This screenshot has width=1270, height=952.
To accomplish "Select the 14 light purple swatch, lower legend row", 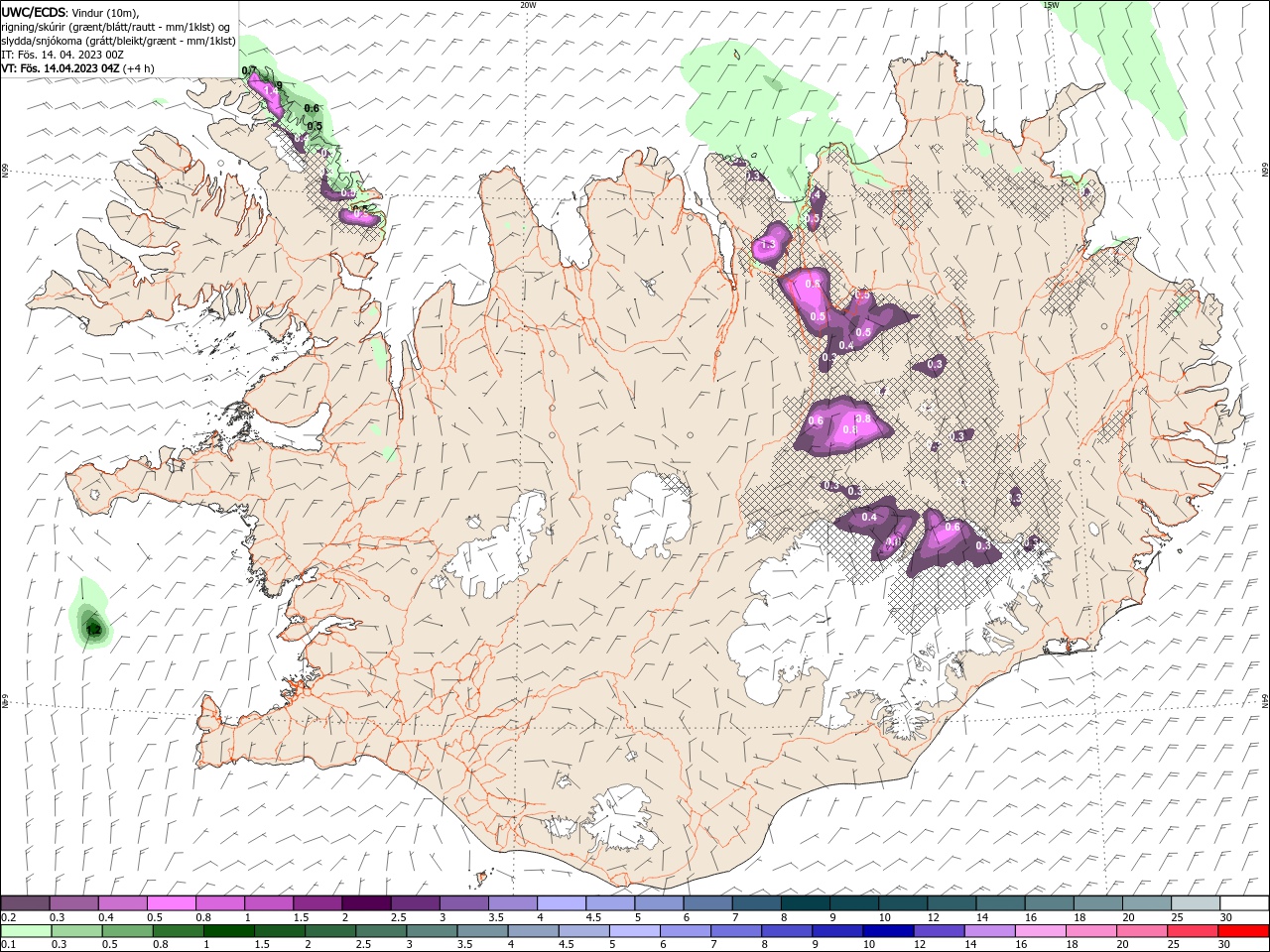I will (x=988, y=931).
